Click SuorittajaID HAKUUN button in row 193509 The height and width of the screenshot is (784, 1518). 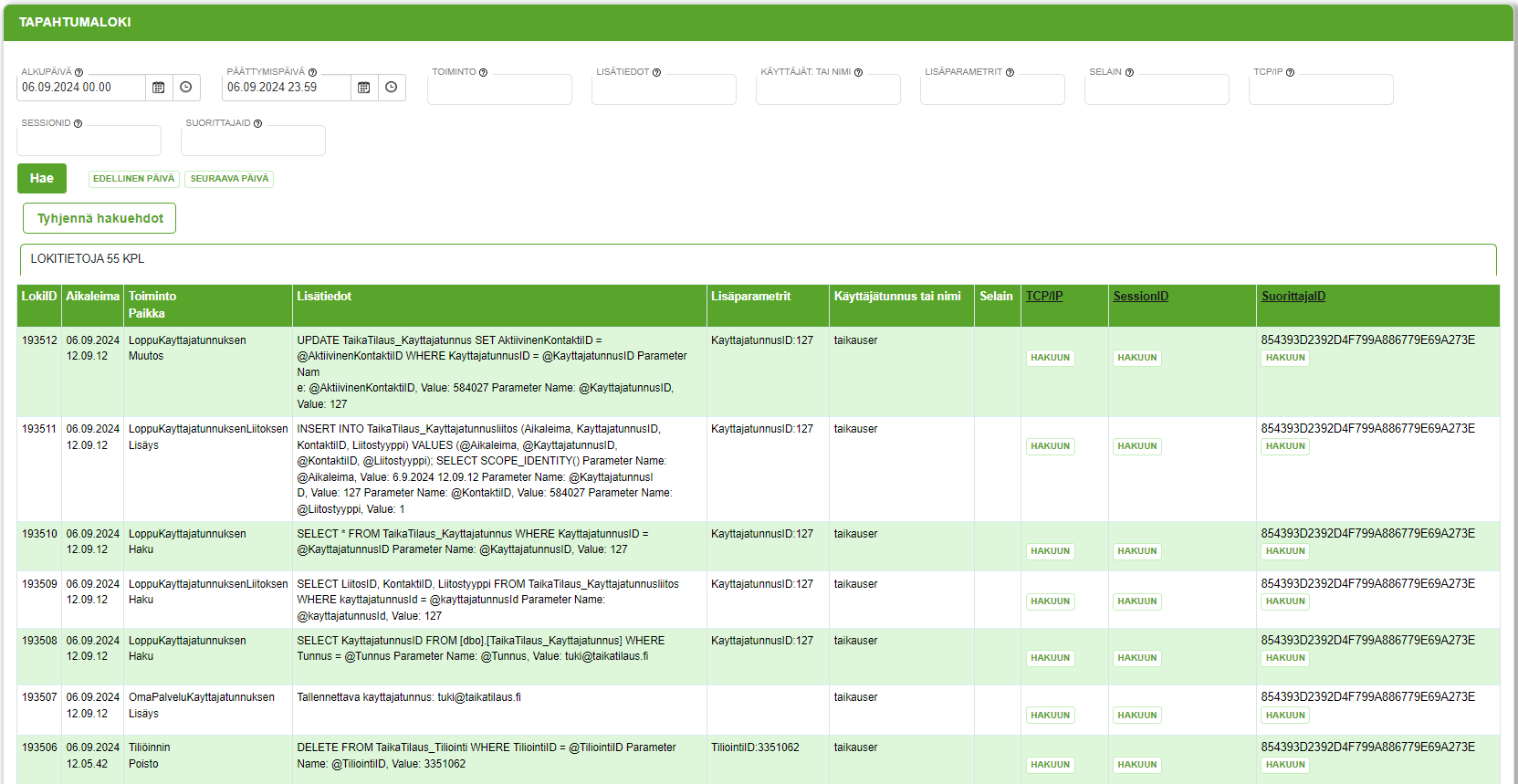1285,601
